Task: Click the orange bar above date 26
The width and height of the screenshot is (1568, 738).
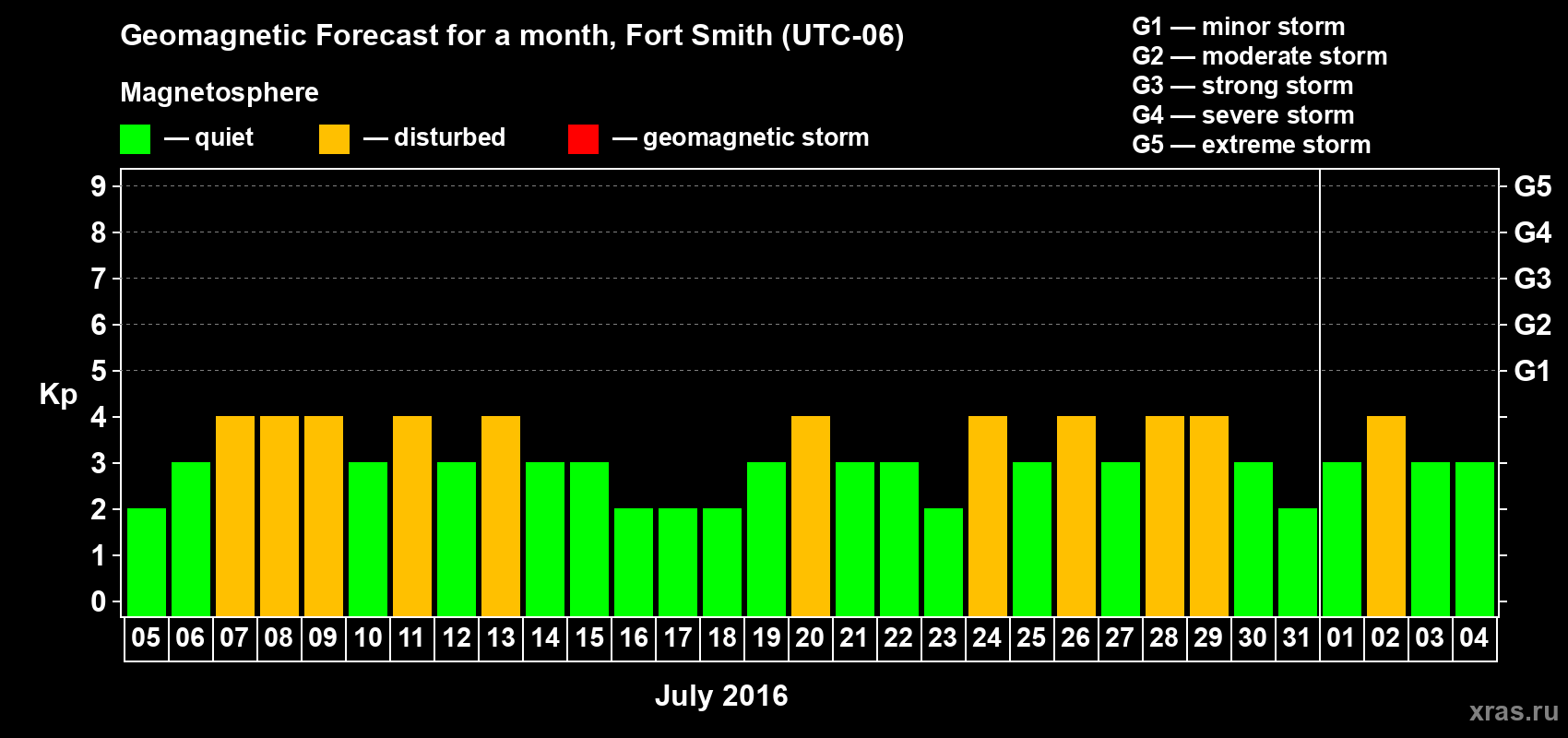Action: coord(1076,517)
